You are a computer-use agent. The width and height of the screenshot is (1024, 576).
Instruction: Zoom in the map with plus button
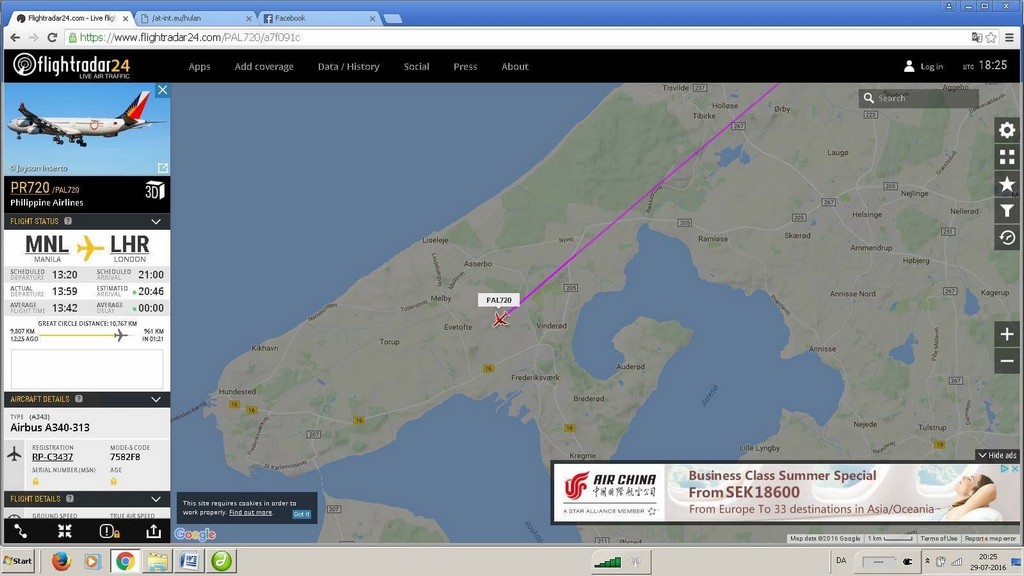point(1006,334)
